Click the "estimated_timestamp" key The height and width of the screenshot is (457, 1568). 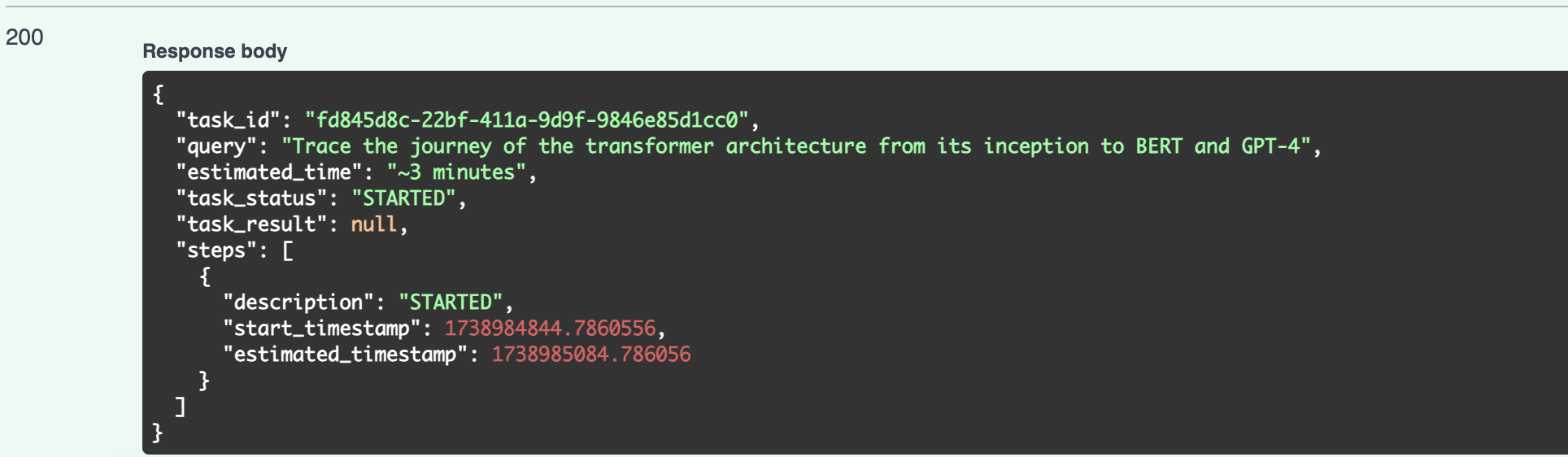coord(345,355)
